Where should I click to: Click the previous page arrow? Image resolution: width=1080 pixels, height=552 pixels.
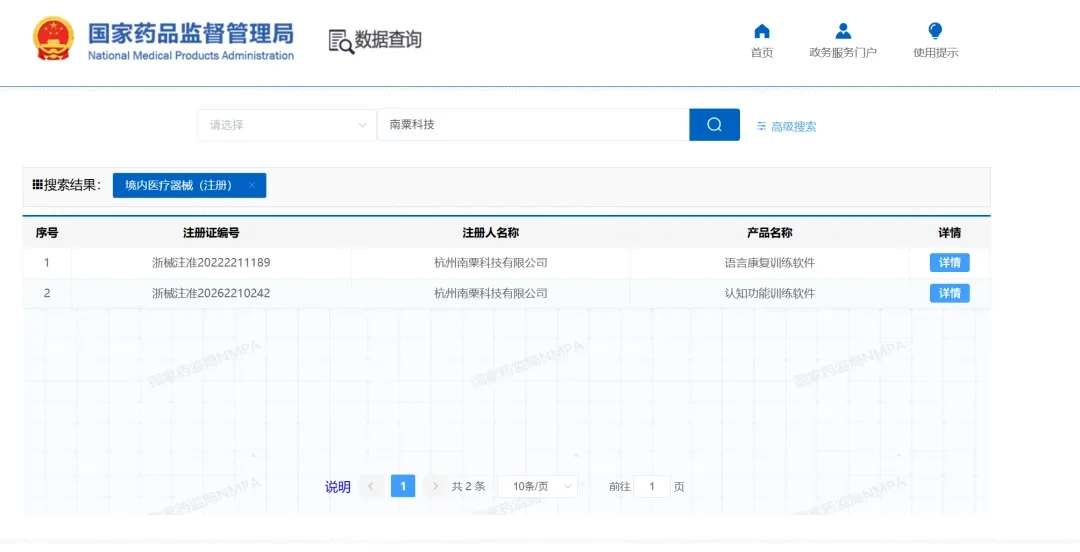pyautogui.click(x=371, y=487)
